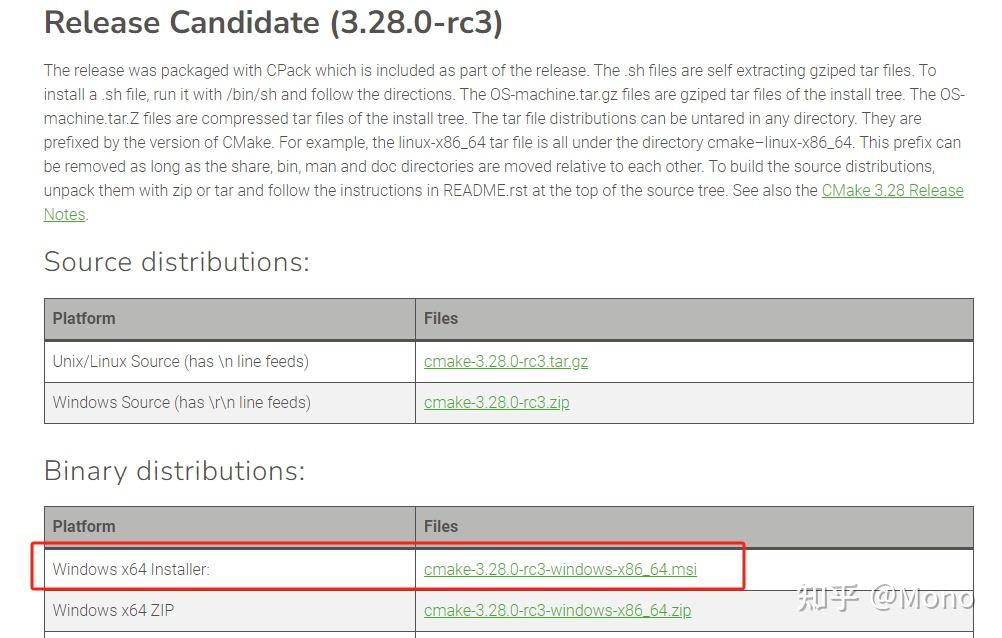Select the Windows Source platform cell

coord(182,403)
